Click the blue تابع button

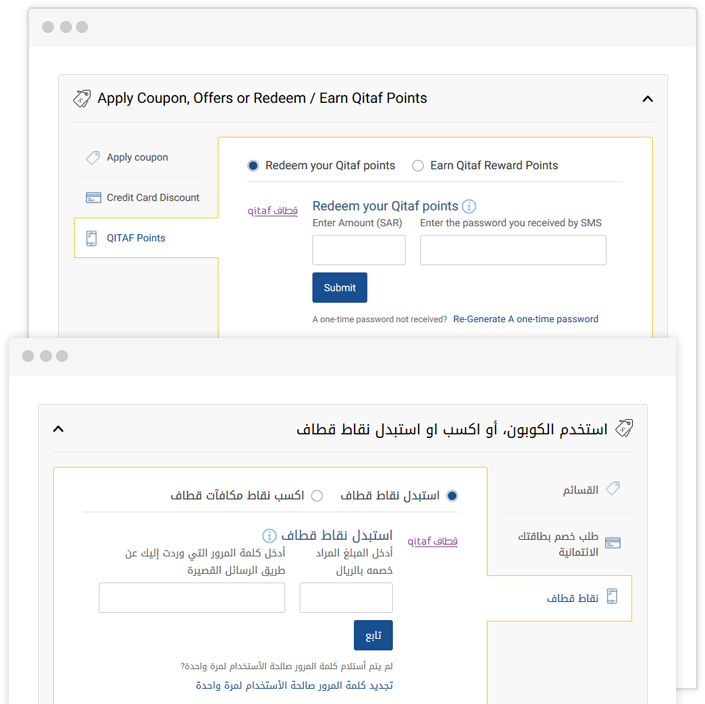click(x=373, y=635)
